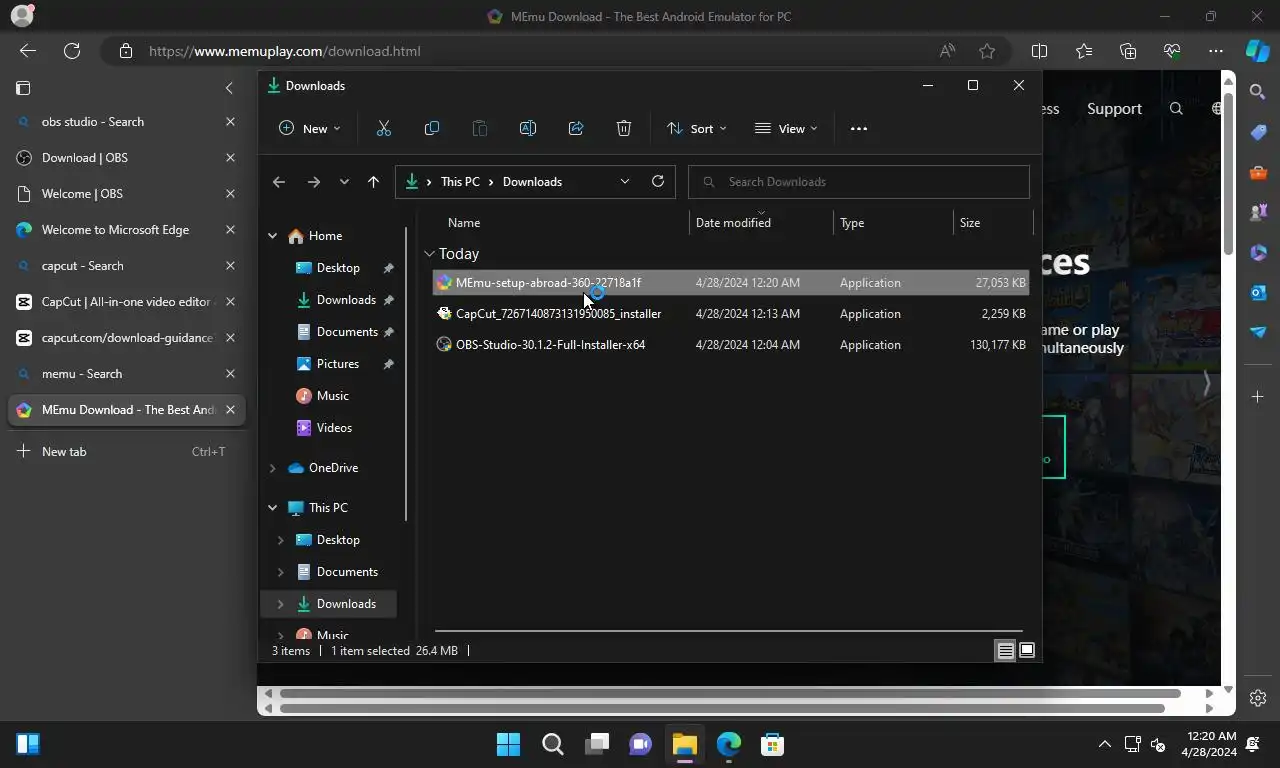Collapse the Home tree node
The height and width of the screenshot is (768, 1280).
tap(272, 236)
